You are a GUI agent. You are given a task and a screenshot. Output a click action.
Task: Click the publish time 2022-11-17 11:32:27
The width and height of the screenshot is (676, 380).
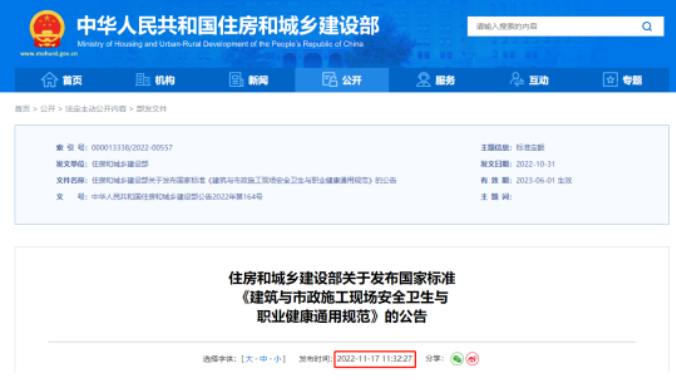[x=375, y=359]
